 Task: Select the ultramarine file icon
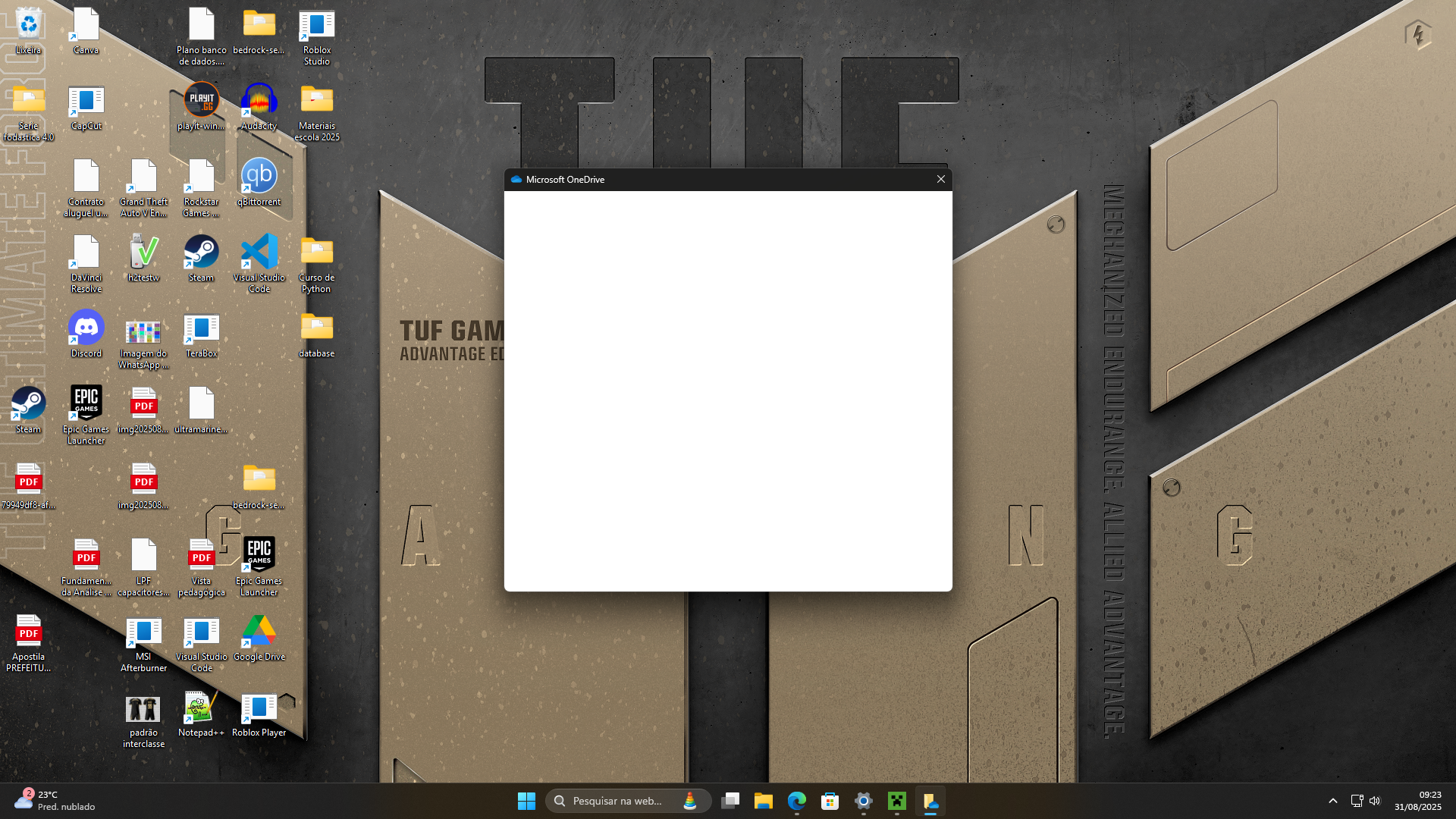tap(201, 411)
